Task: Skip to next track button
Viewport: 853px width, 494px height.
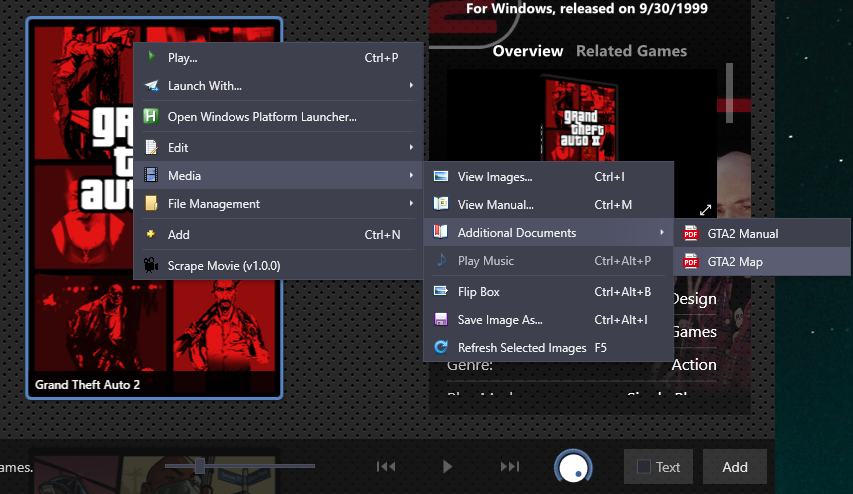Action: click(510, 466)
